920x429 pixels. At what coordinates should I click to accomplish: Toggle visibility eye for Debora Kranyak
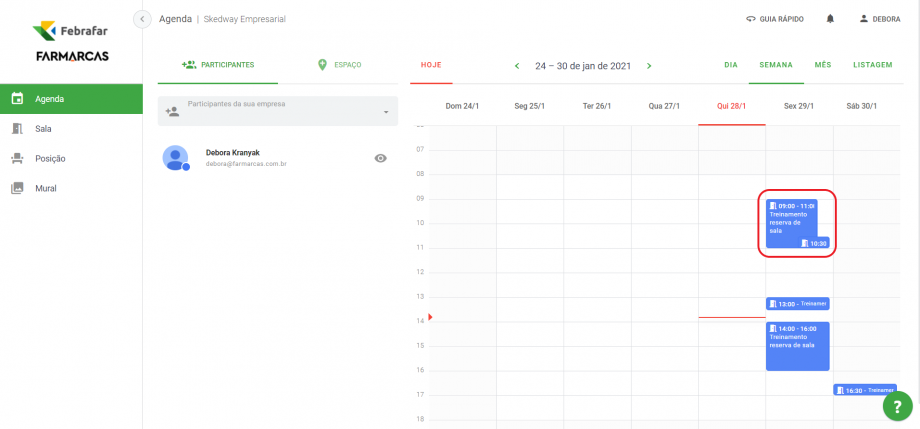(380, 158)
